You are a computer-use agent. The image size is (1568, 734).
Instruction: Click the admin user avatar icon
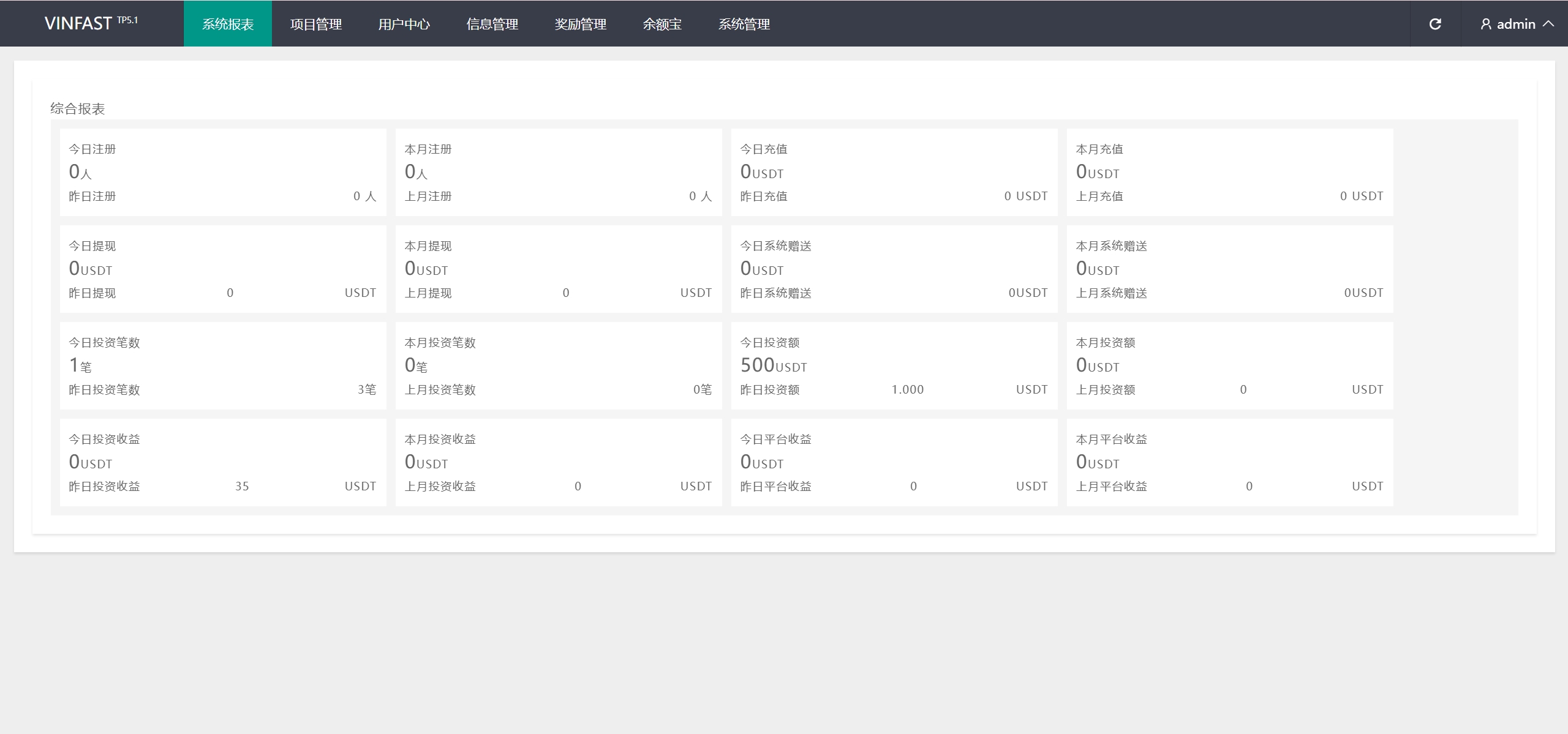click(x=1485, y=24)
